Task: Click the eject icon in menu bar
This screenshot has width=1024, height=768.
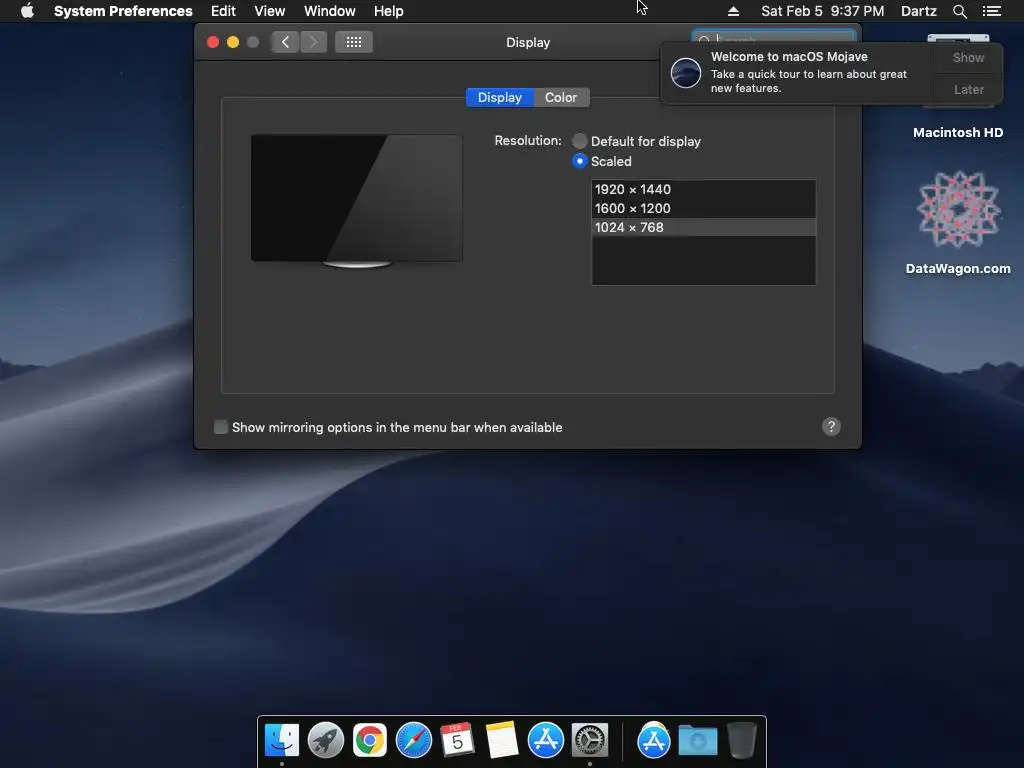Action: 733,11
